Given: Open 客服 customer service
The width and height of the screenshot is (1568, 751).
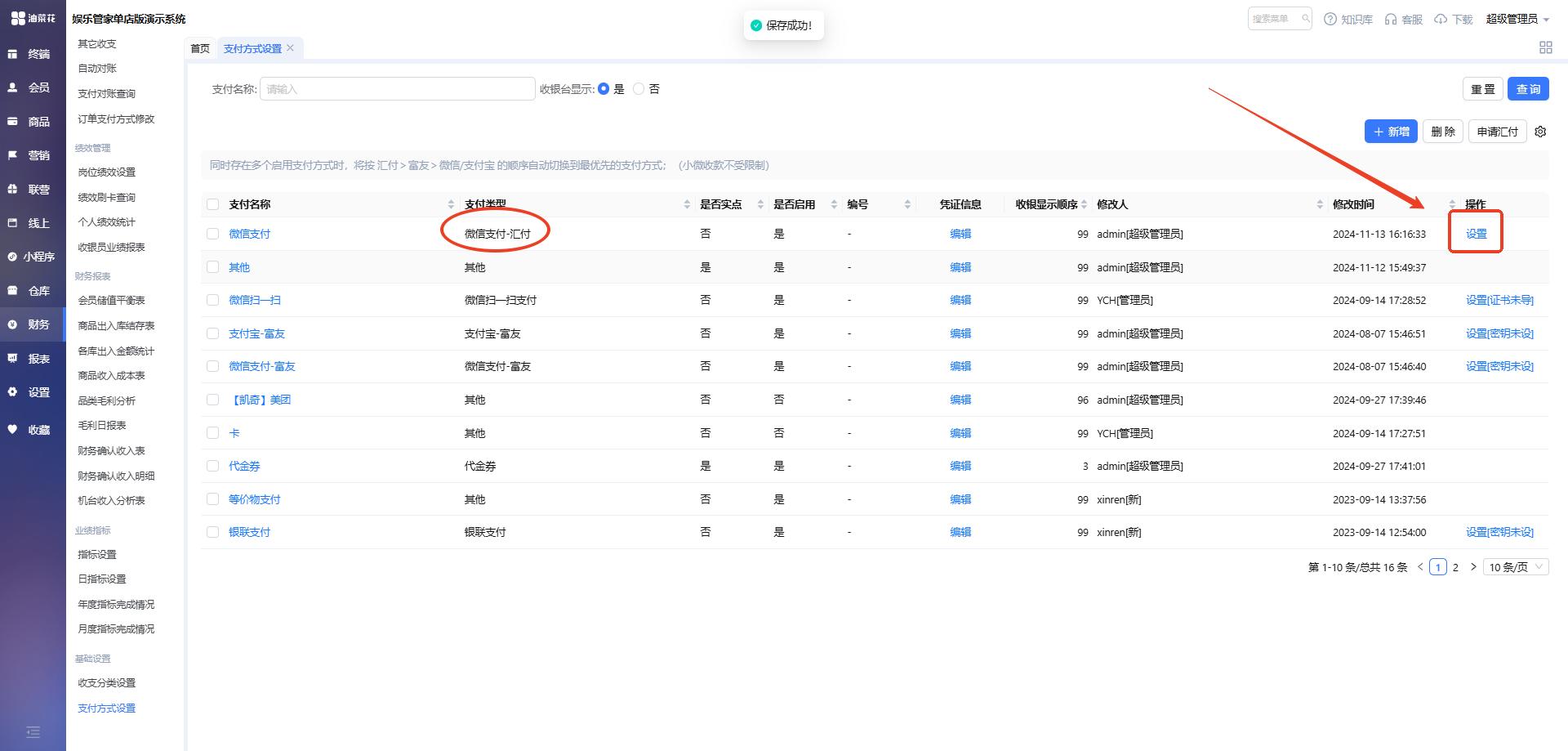Looking at the screenshot, I should coord(1404,20).
